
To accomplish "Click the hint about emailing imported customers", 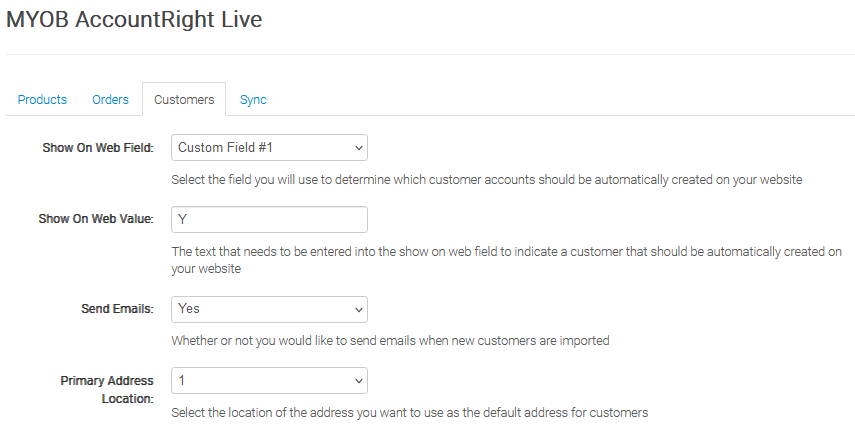I will [390, 340].
